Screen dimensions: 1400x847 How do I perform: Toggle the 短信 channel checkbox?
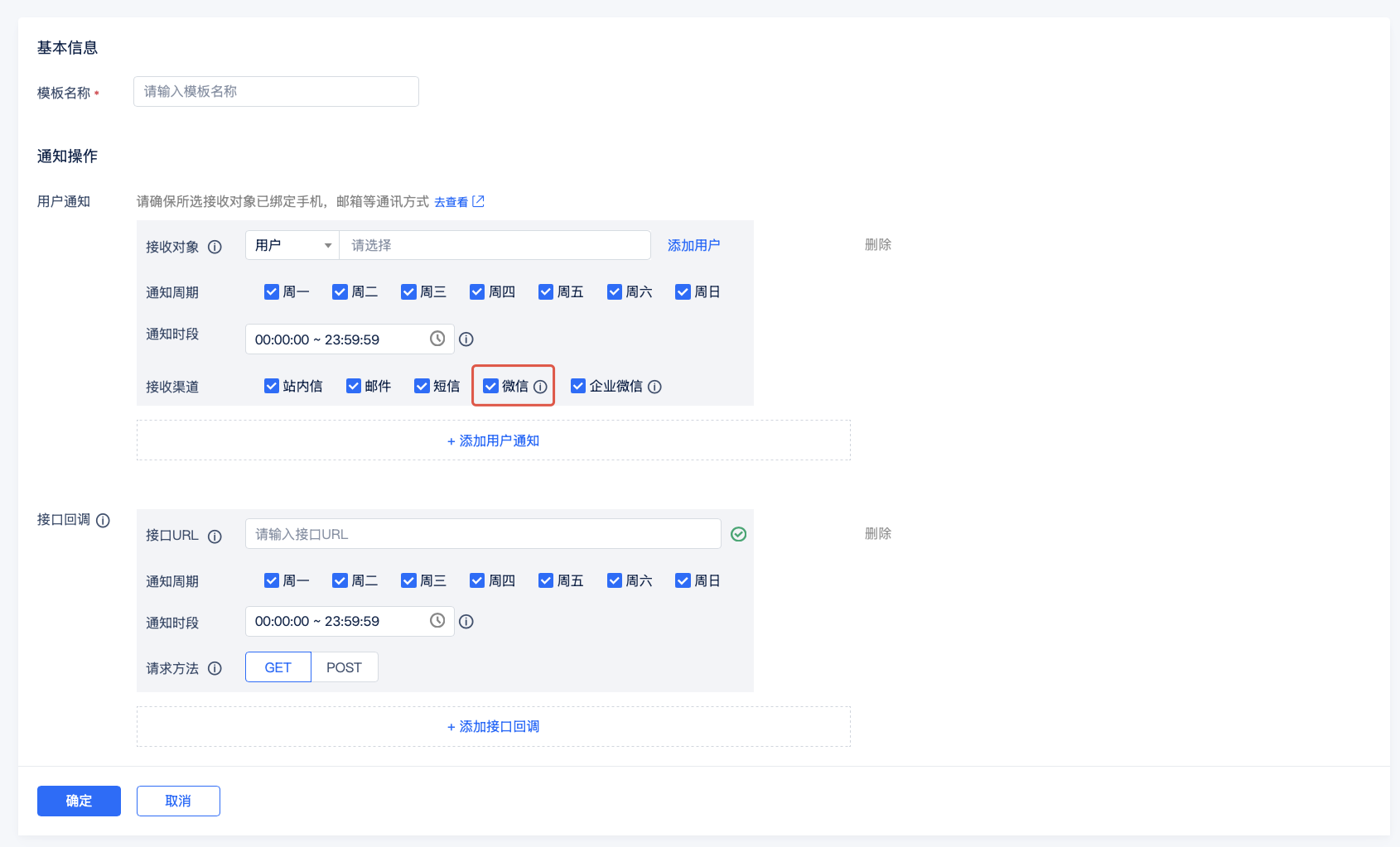coord(422,386)
